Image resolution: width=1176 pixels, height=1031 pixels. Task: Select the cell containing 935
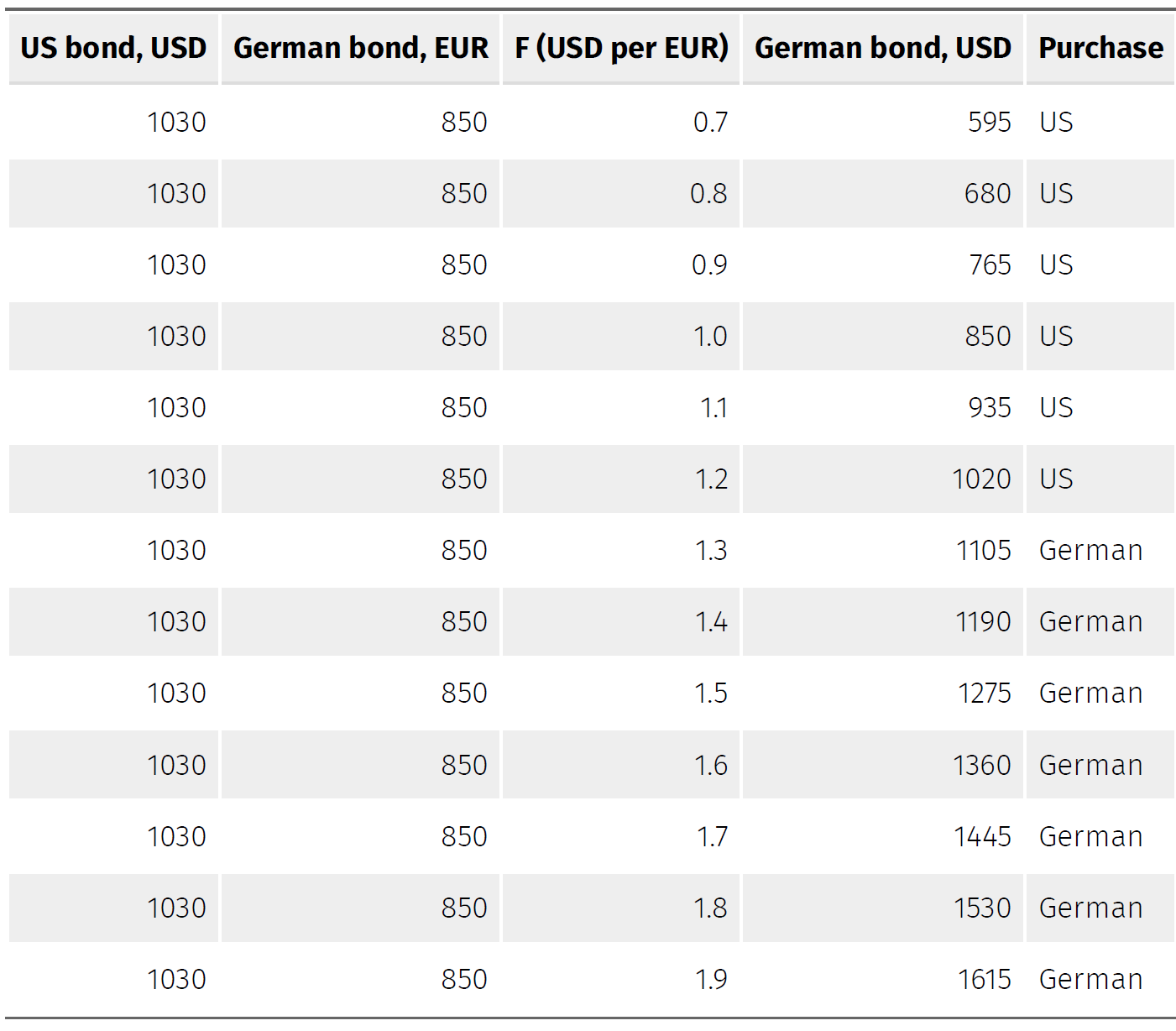(989, 408)
